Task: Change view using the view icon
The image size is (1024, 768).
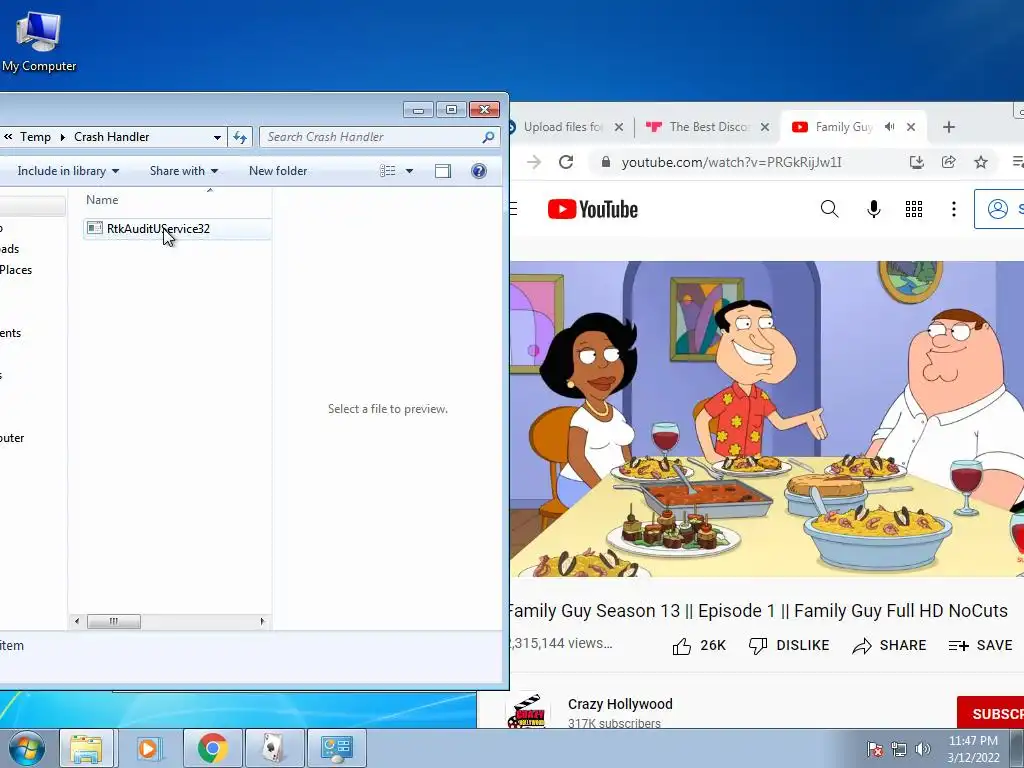Action: [388, 171]
